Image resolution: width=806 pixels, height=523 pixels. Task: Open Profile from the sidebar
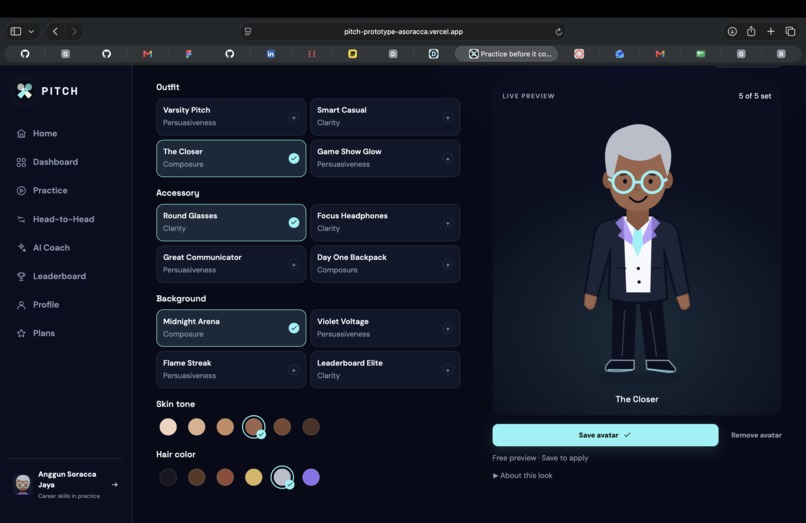(x=38, y=304)
